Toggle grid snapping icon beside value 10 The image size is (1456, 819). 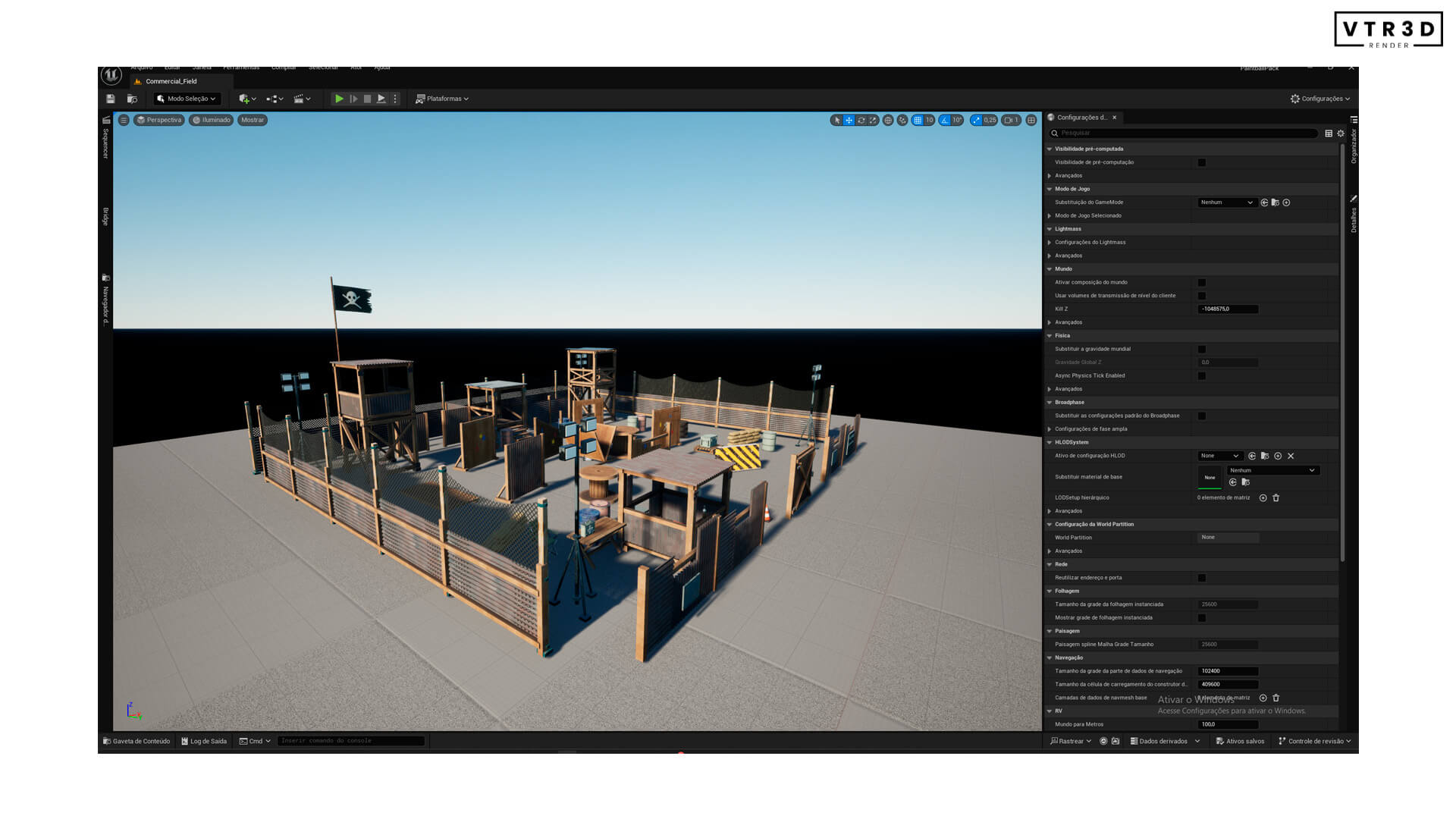(918, 120)
